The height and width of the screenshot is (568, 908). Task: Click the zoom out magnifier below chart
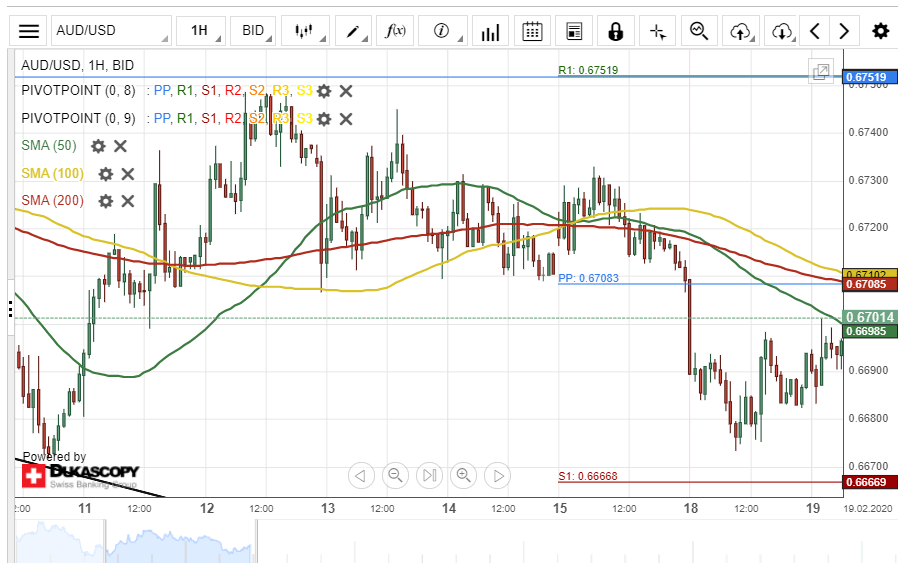395,476
